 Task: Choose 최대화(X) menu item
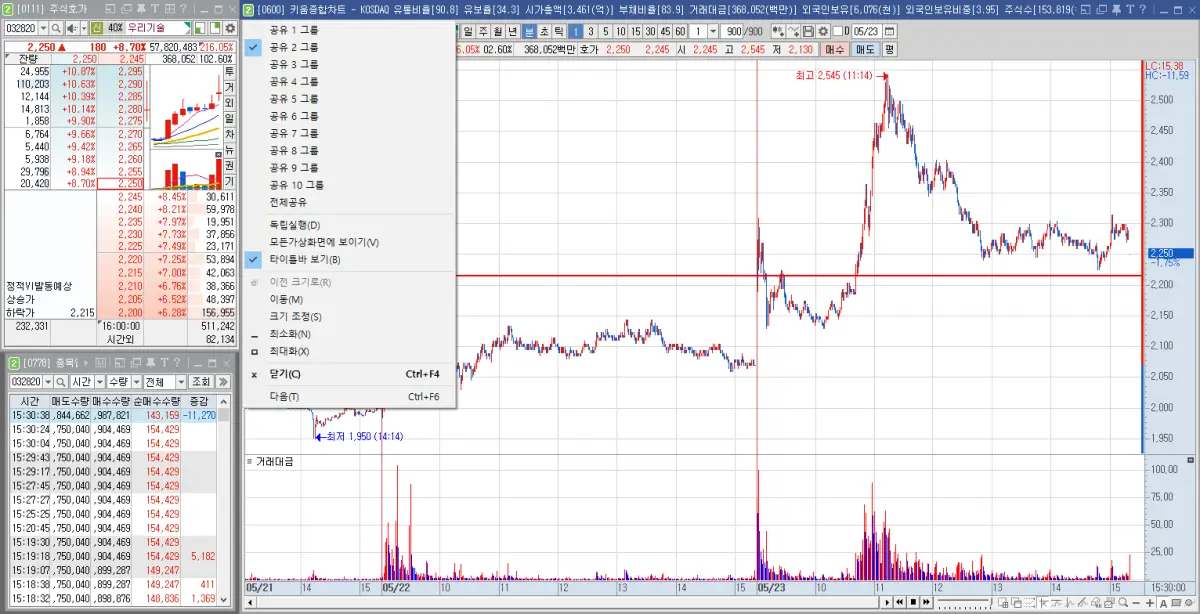click(290, 351)
